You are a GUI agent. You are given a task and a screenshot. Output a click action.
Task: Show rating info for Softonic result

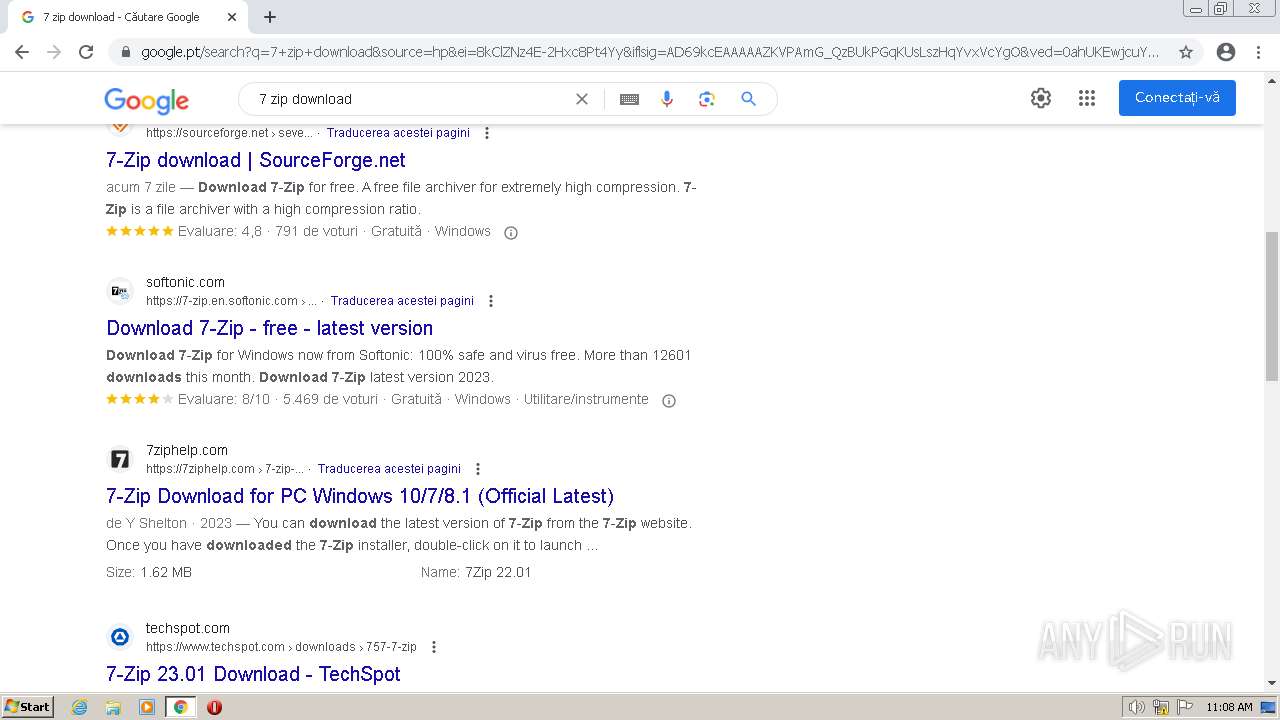pyautogui.click(x=669, y=401)
